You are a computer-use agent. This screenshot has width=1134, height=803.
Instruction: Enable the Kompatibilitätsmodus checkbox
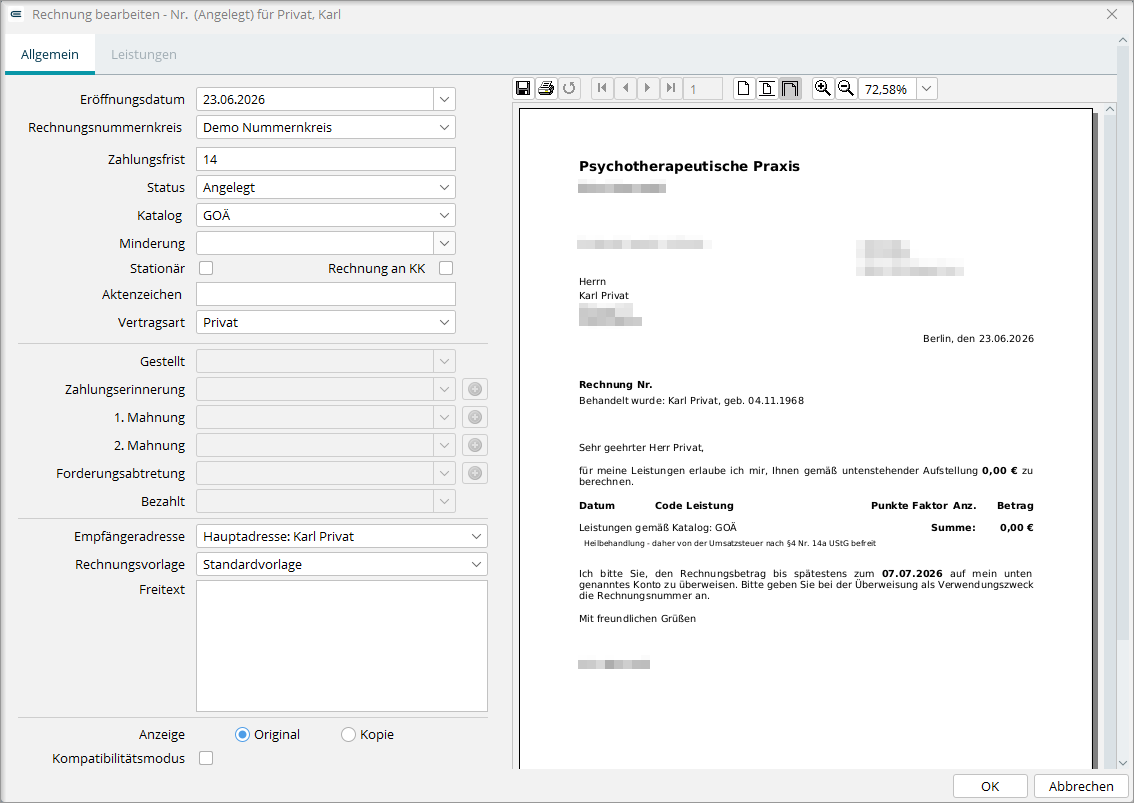click(x=206, y=758)
